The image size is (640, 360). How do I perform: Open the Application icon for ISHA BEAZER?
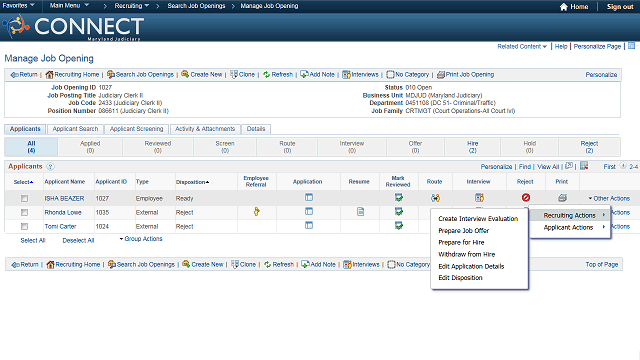(309, 198)
